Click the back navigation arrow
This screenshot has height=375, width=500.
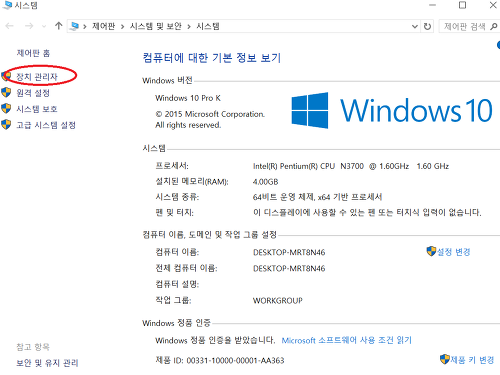[9, 26]
